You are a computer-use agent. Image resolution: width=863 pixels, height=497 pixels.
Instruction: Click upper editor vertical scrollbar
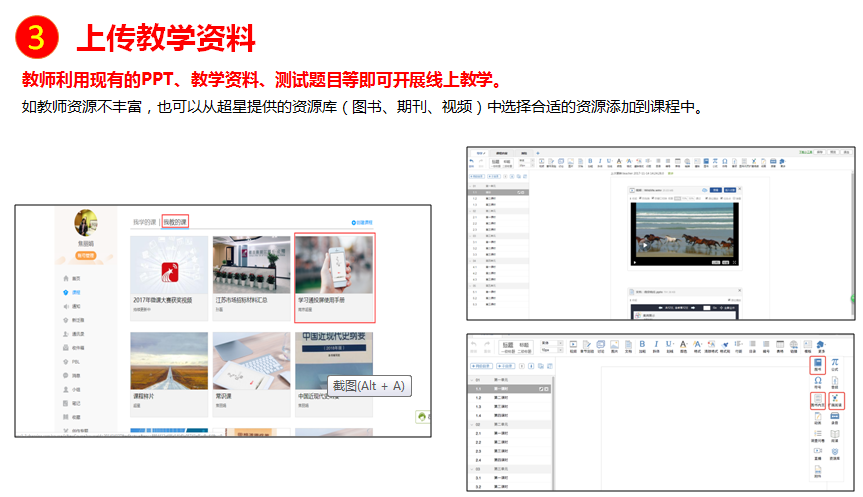pyautogui.click(x=853, y=242)
